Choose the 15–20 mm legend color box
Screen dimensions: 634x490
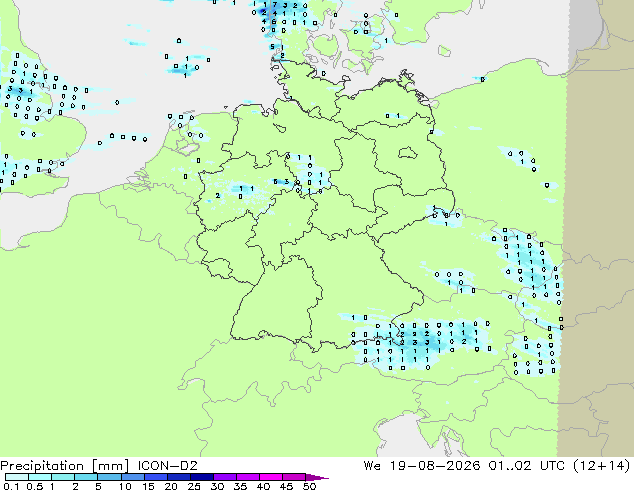point(155,477)
